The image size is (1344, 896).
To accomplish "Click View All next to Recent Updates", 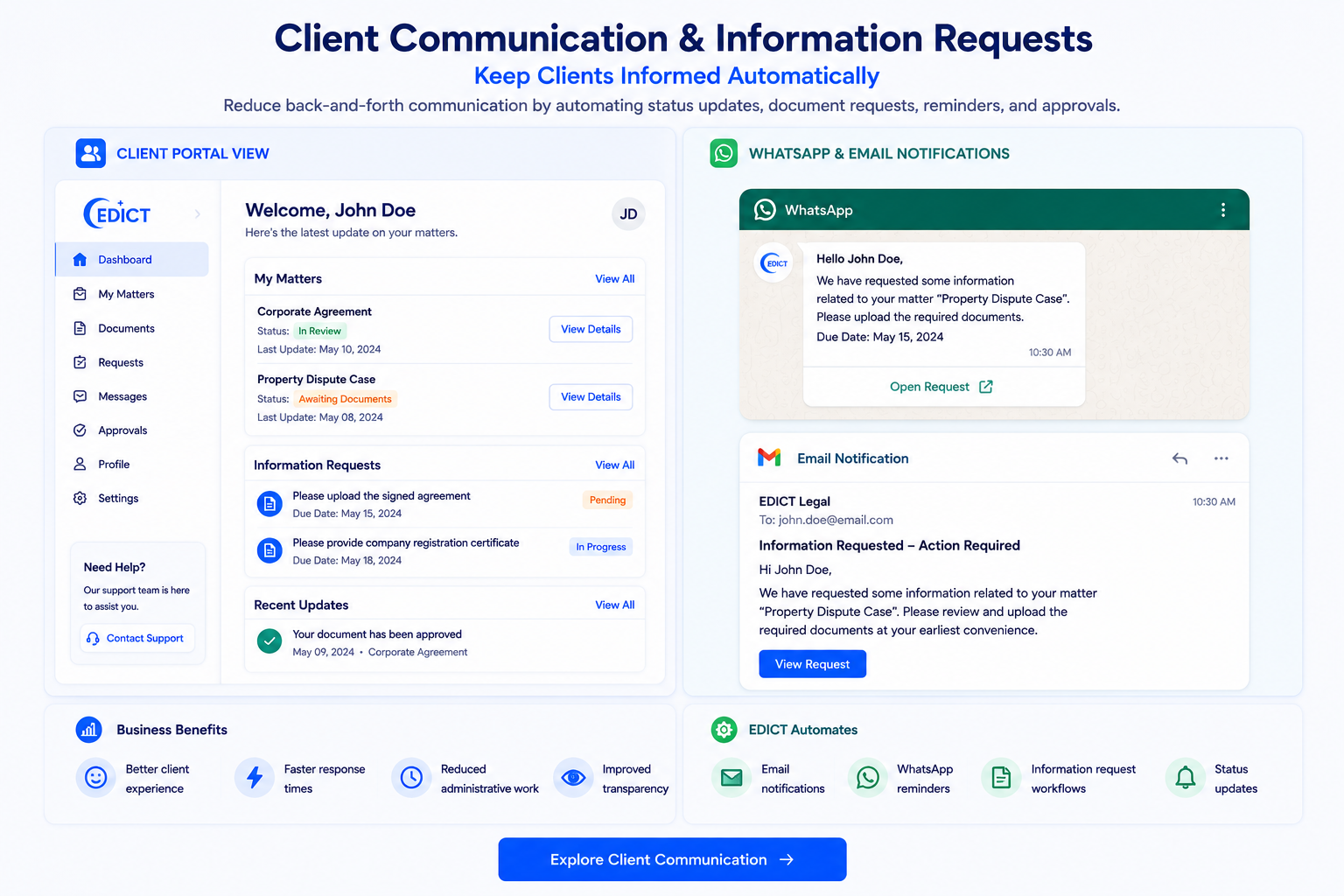I will pyautogui.click(x=615, y=605).
